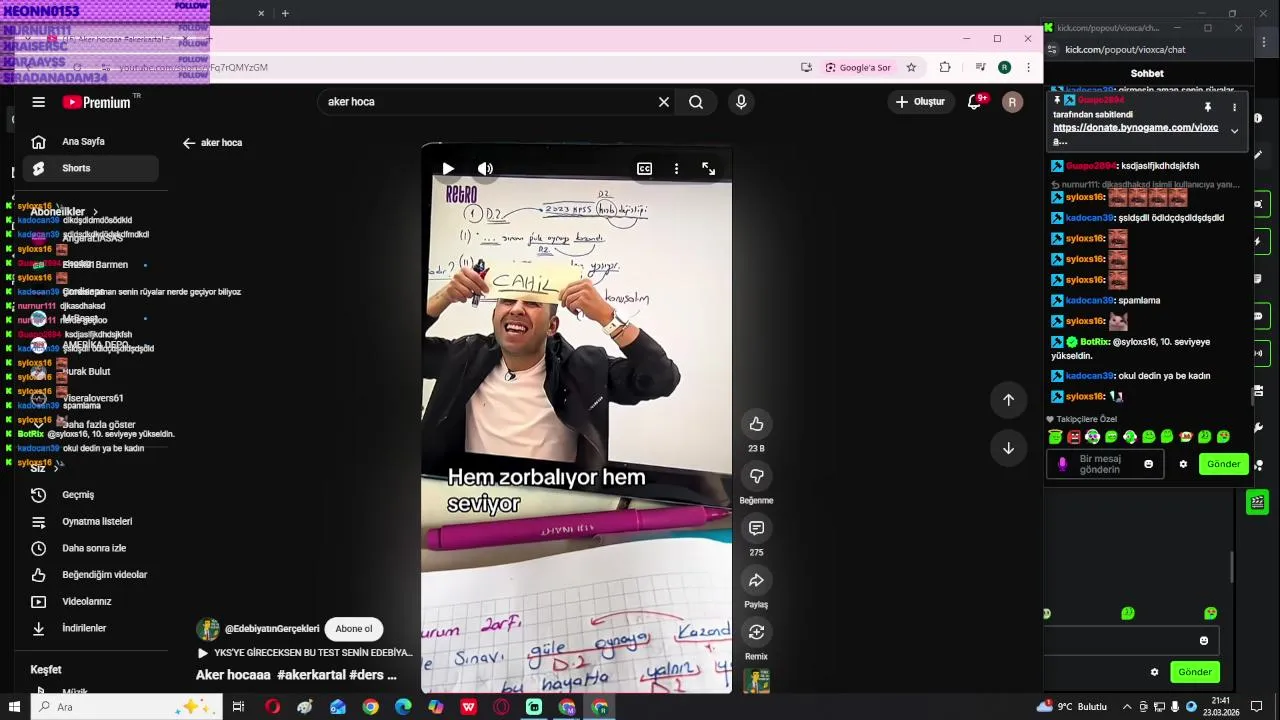Open the 275 comments panel
Image resolution: width=1280 pixels, height=720 pixels.
coord(756,528)
